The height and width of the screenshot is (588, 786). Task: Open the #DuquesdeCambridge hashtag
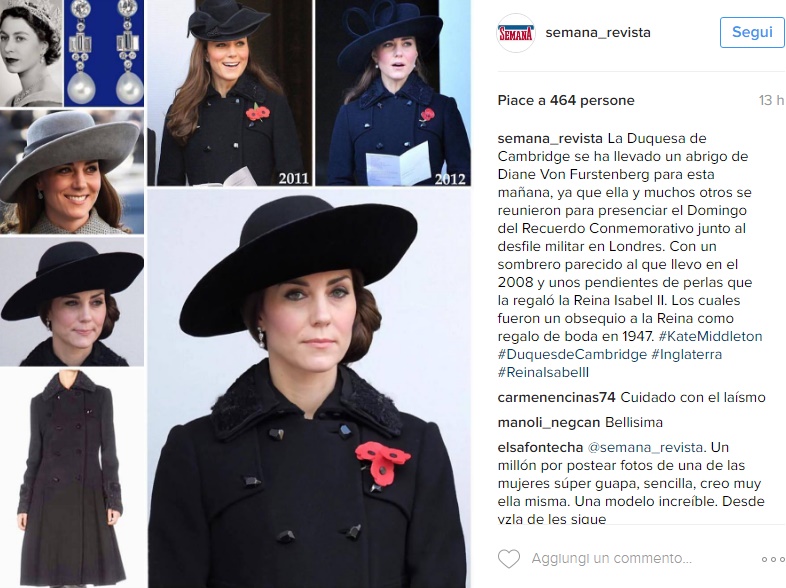click(x=572, y=354)
